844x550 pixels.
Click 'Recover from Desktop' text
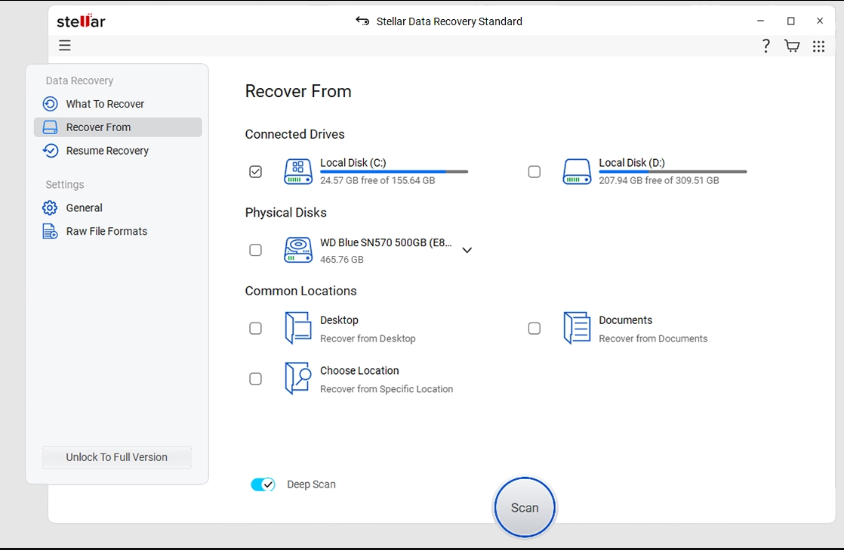(368, 339)
